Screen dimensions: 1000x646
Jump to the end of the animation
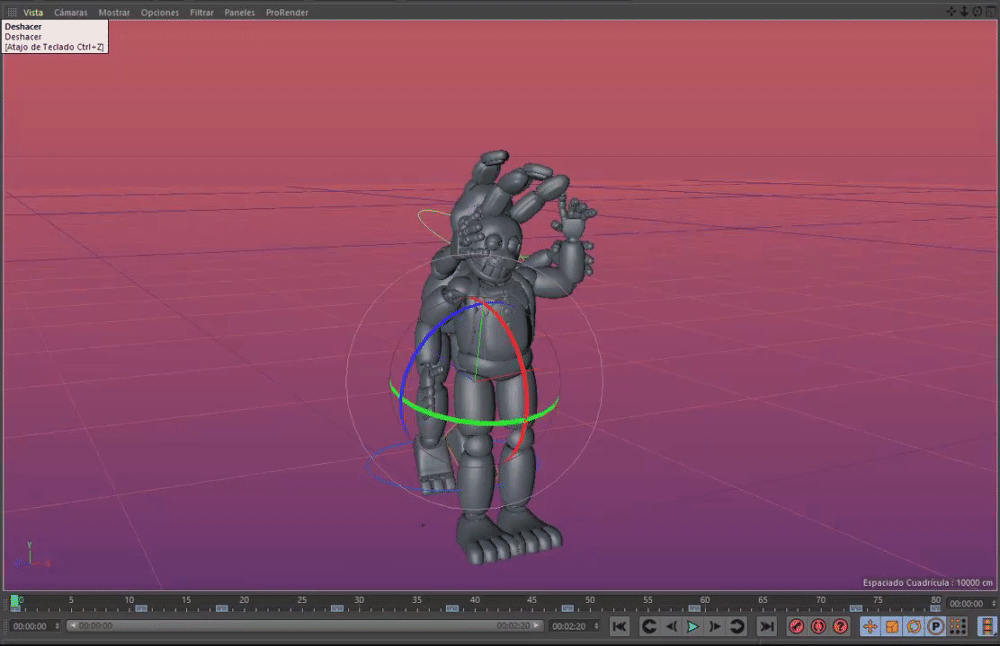pos(767,626)
